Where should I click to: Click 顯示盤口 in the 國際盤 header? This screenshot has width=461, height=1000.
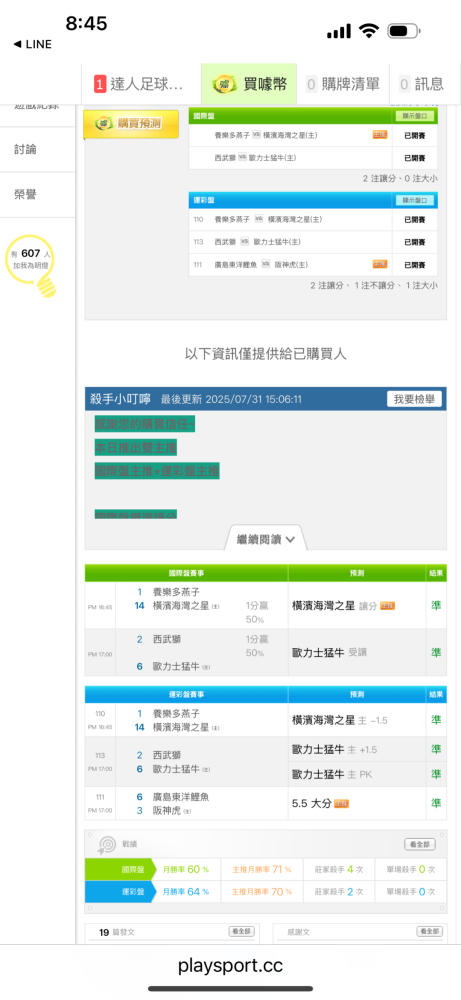point(414,116)
